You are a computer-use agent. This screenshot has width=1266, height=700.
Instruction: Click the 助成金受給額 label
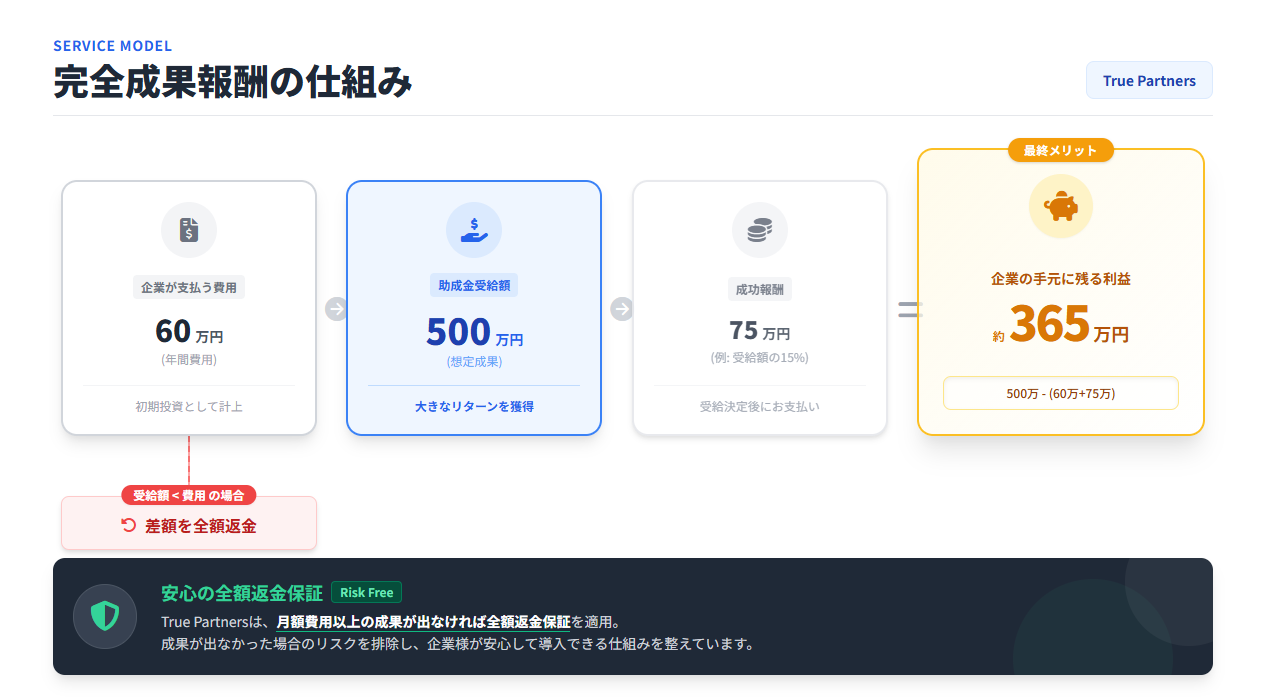coord(474,285)
